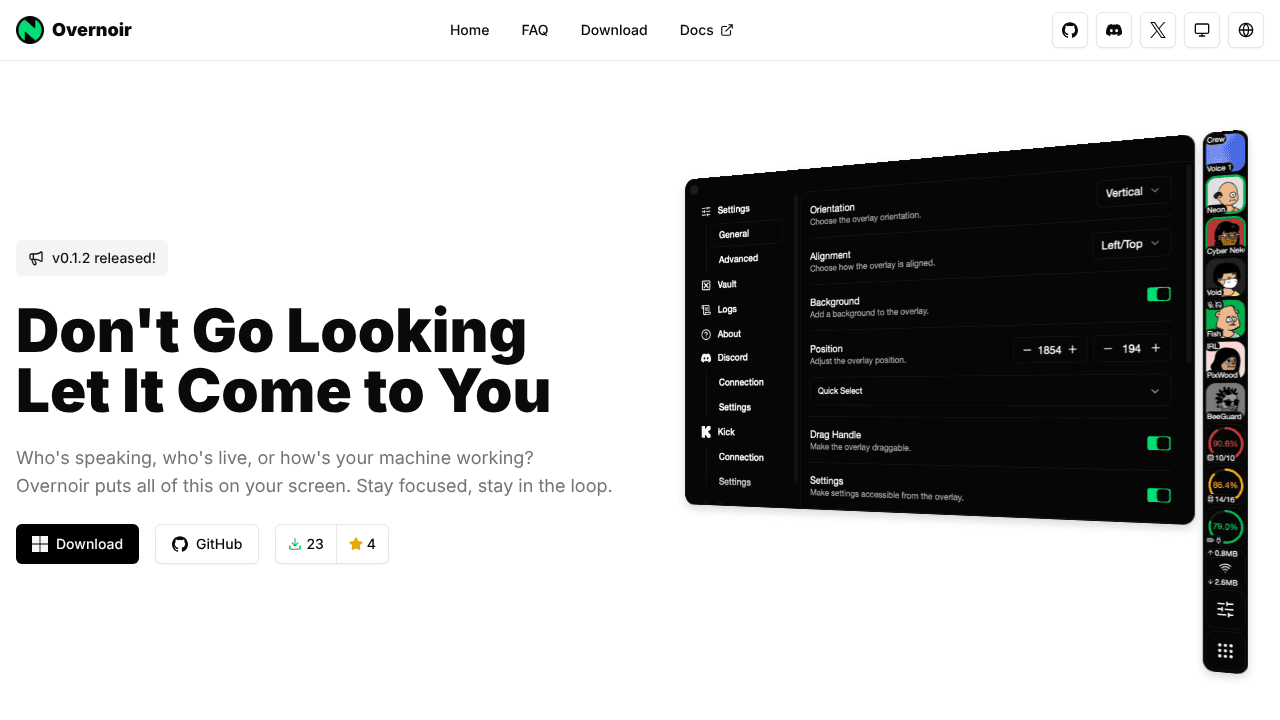
Task: Click the megaphone icon in release badge
Action: [36, 258]
